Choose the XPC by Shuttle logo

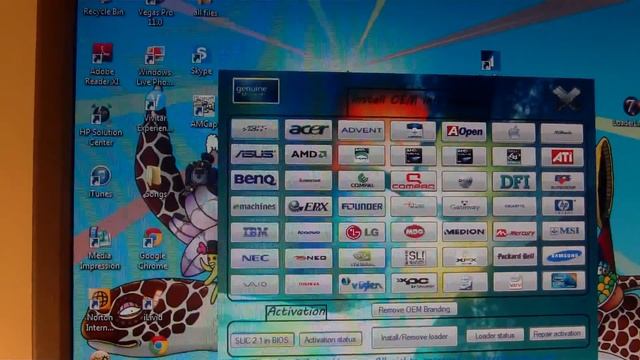click(413, 282)
